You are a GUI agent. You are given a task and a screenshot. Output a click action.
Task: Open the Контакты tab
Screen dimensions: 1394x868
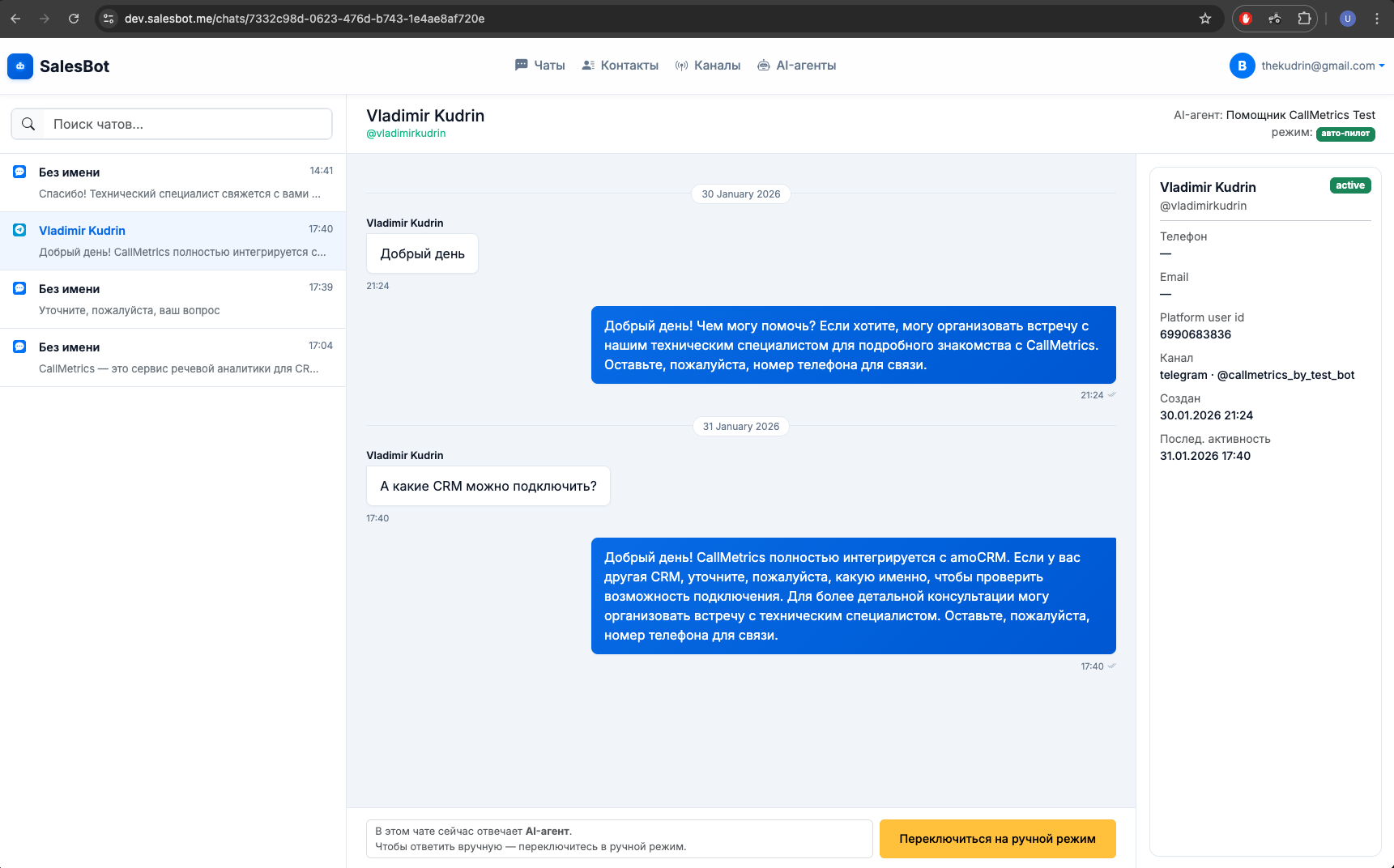(x=620, y=66)
